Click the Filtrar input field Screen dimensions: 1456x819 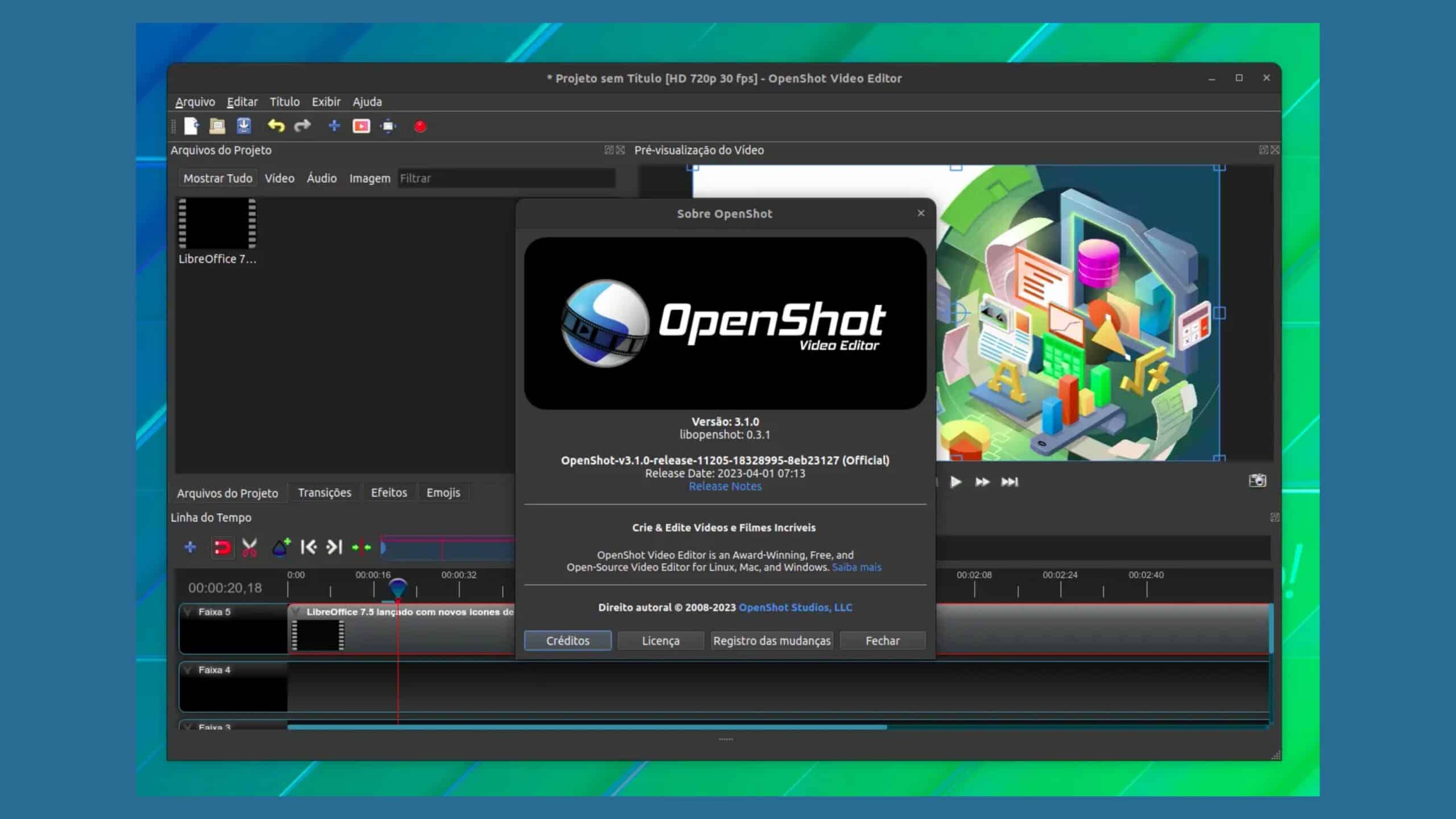[x=506, y=178]
